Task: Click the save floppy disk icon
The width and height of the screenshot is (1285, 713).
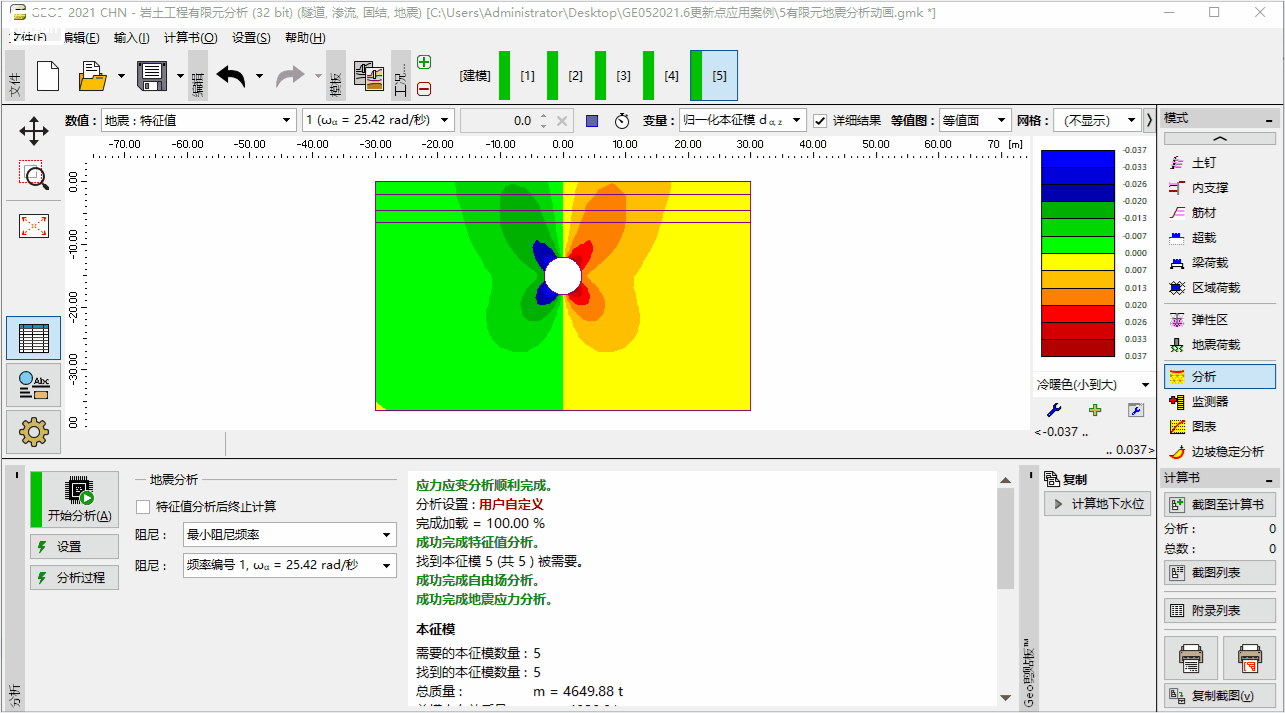Action: tap(152, 76)
